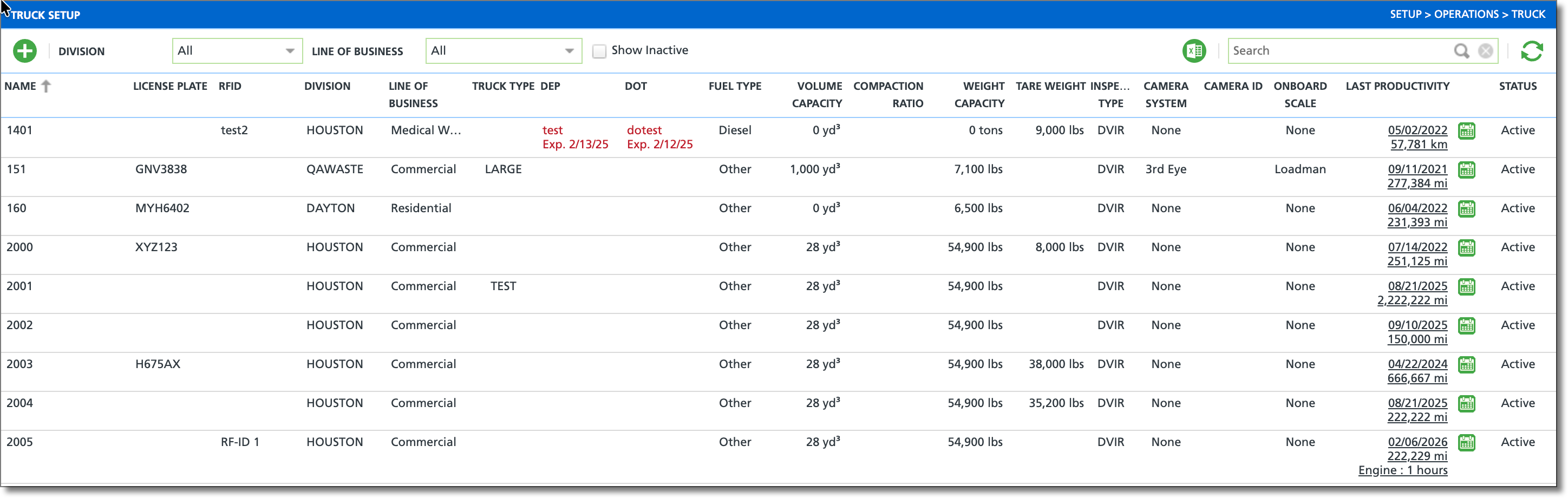1568x498 pixels.
Task: Open calendar icon for truck 2000
Action: click(1466, 248)
